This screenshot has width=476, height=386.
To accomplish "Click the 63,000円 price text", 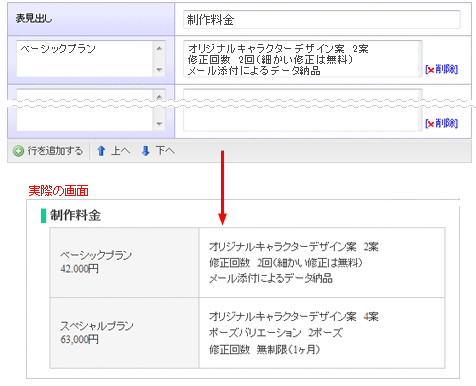I will pos(80,339).
